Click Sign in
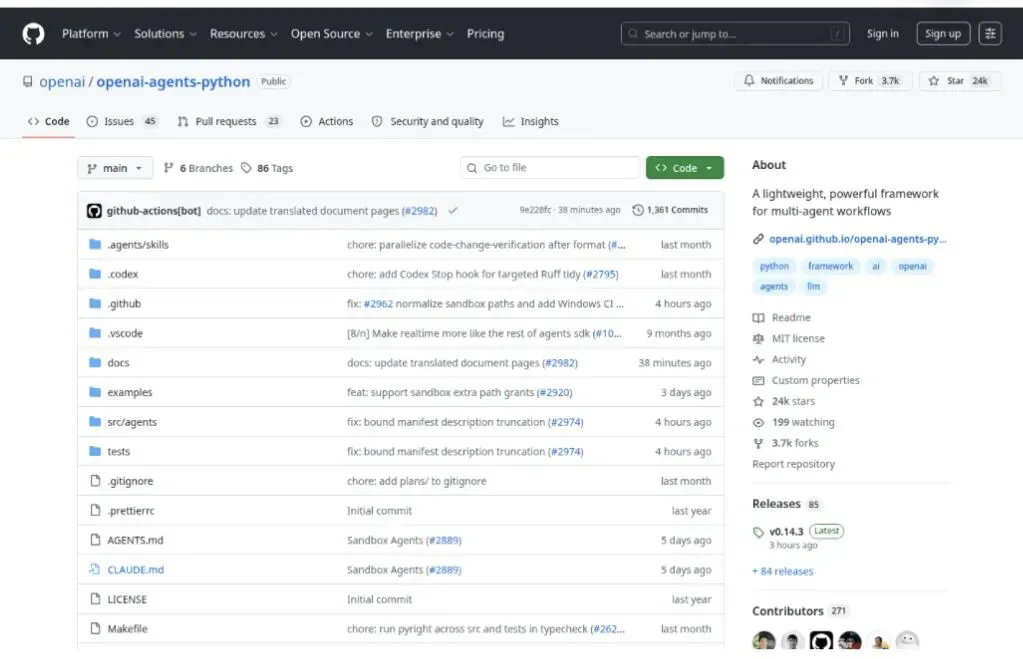This screenshot has height=659, width=1023. 882,34
